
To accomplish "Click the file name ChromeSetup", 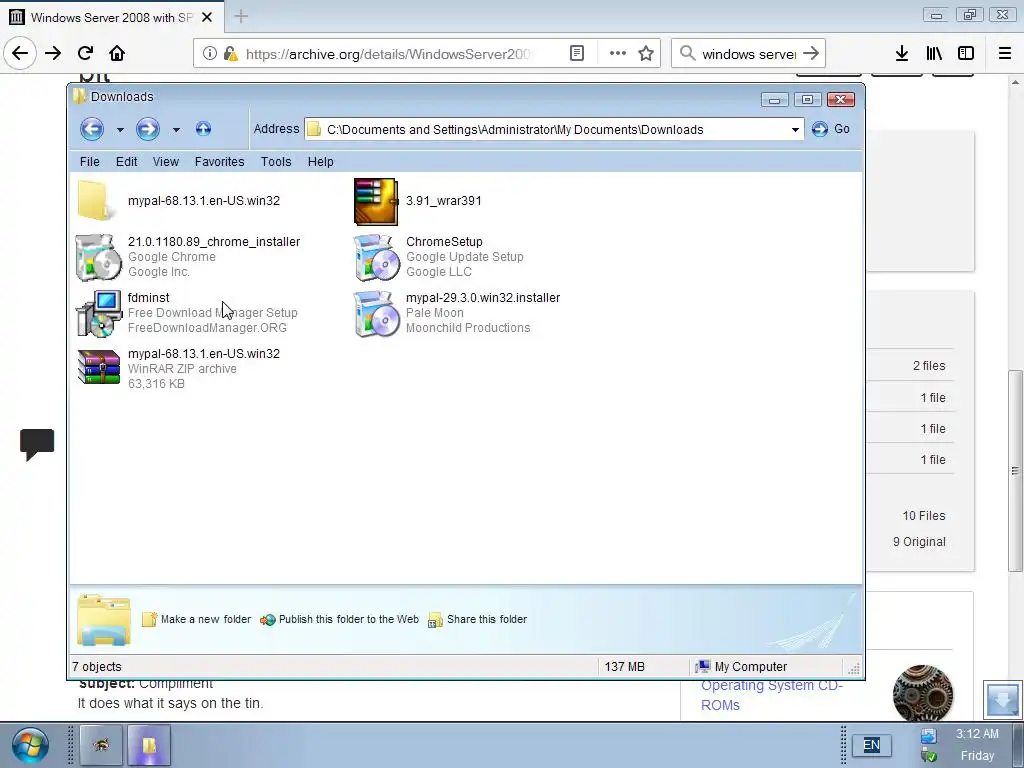I will 444,242.
